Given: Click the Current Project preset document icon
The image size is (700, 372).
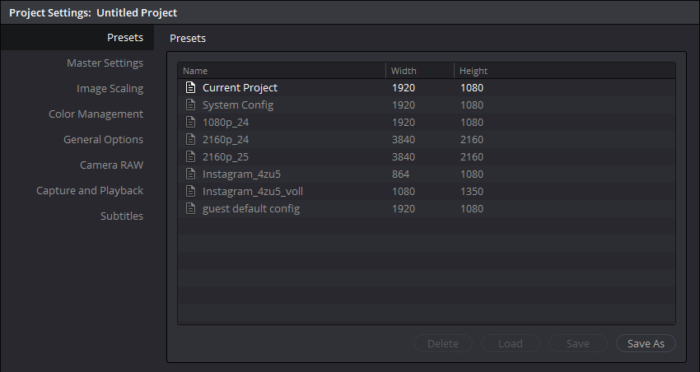Looking at the screenshot, I should [191, 88].
